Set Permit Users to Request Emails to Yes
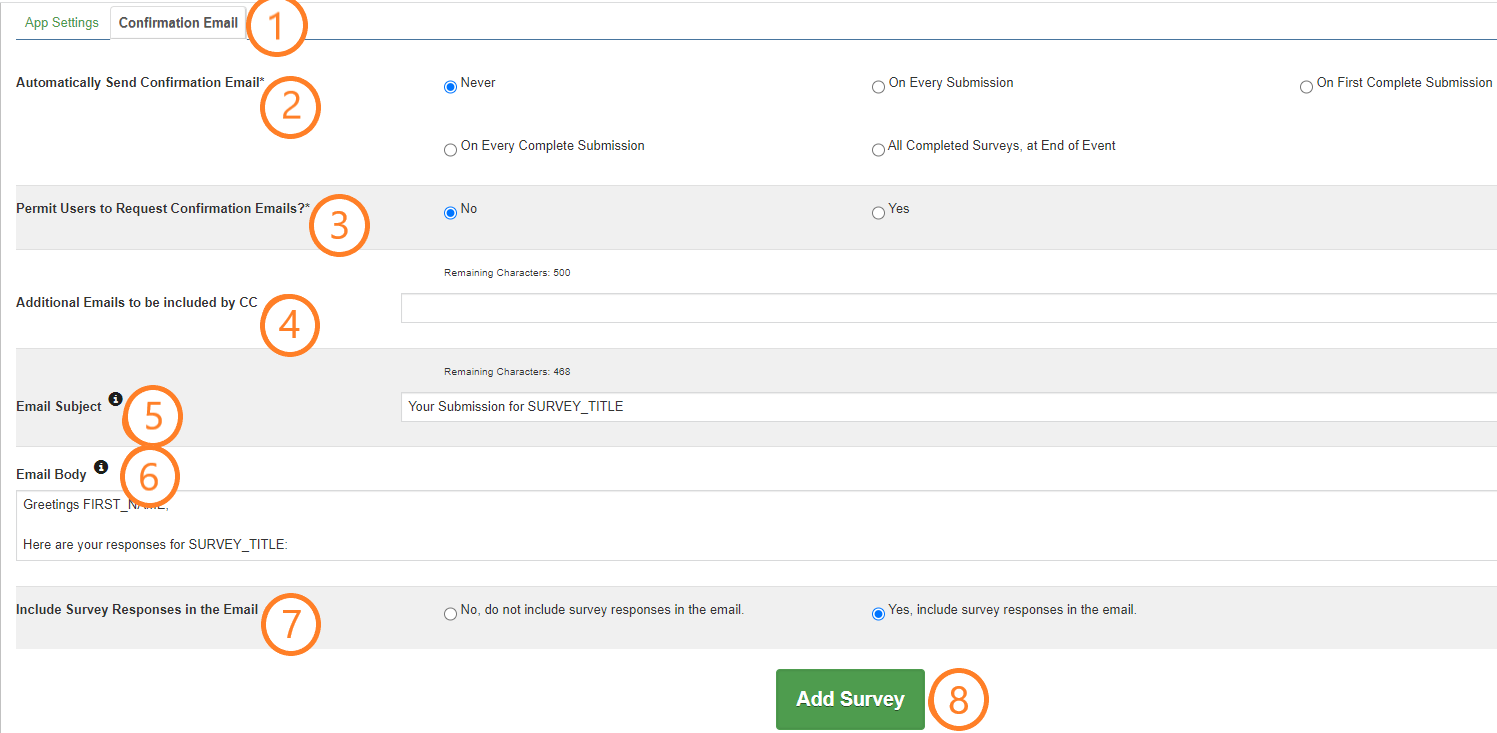 878,213
